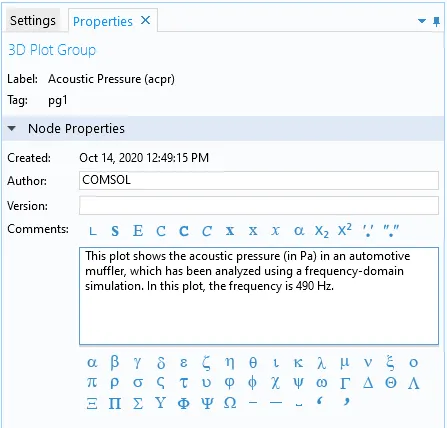The width and height of the screenshot is (447, 428).
Task: Insert the theta symbol
Action: [253, 362]
